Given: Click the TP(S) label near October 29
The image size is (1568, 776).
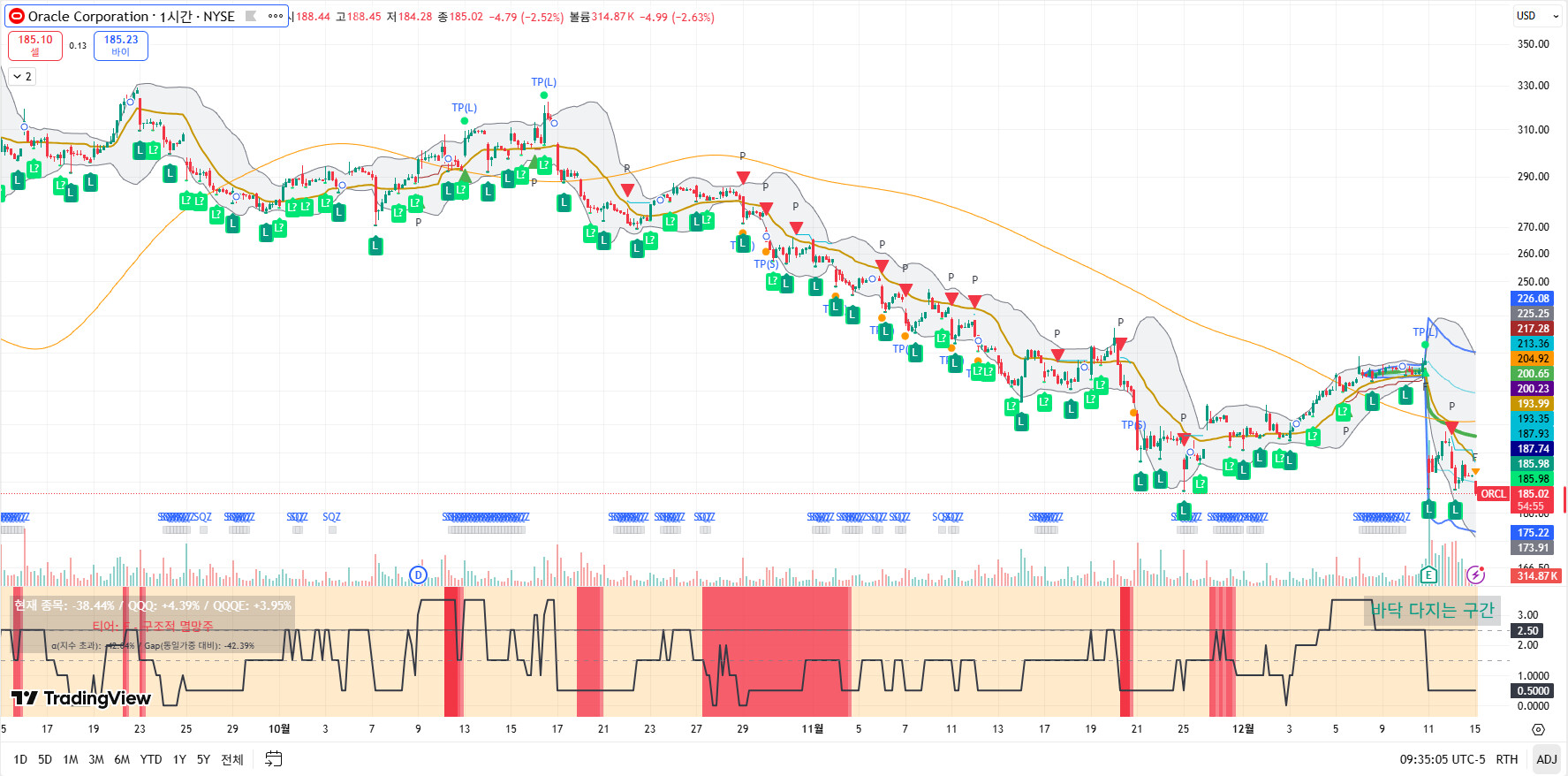Looking at the screenshot, I should [x=766, y=264].
